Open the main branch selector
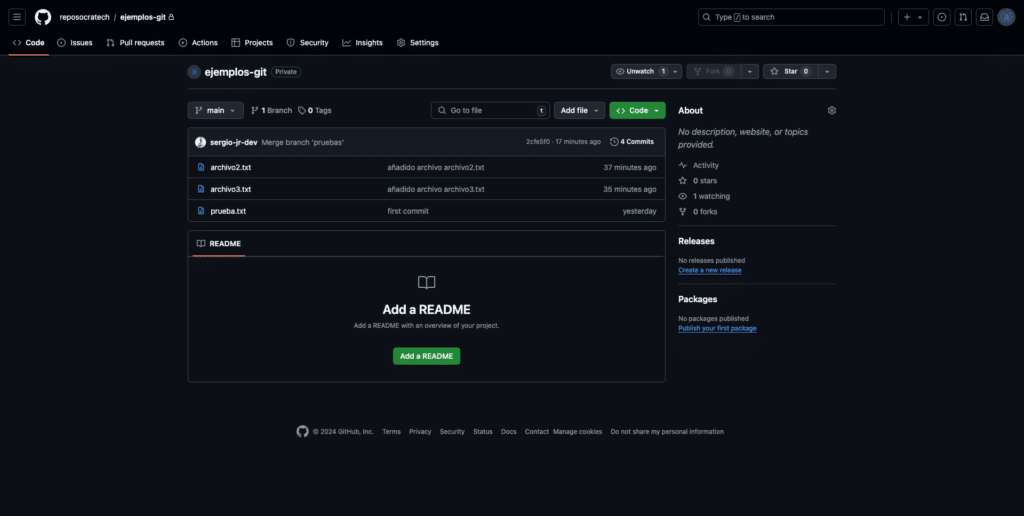 pos(216,110)
